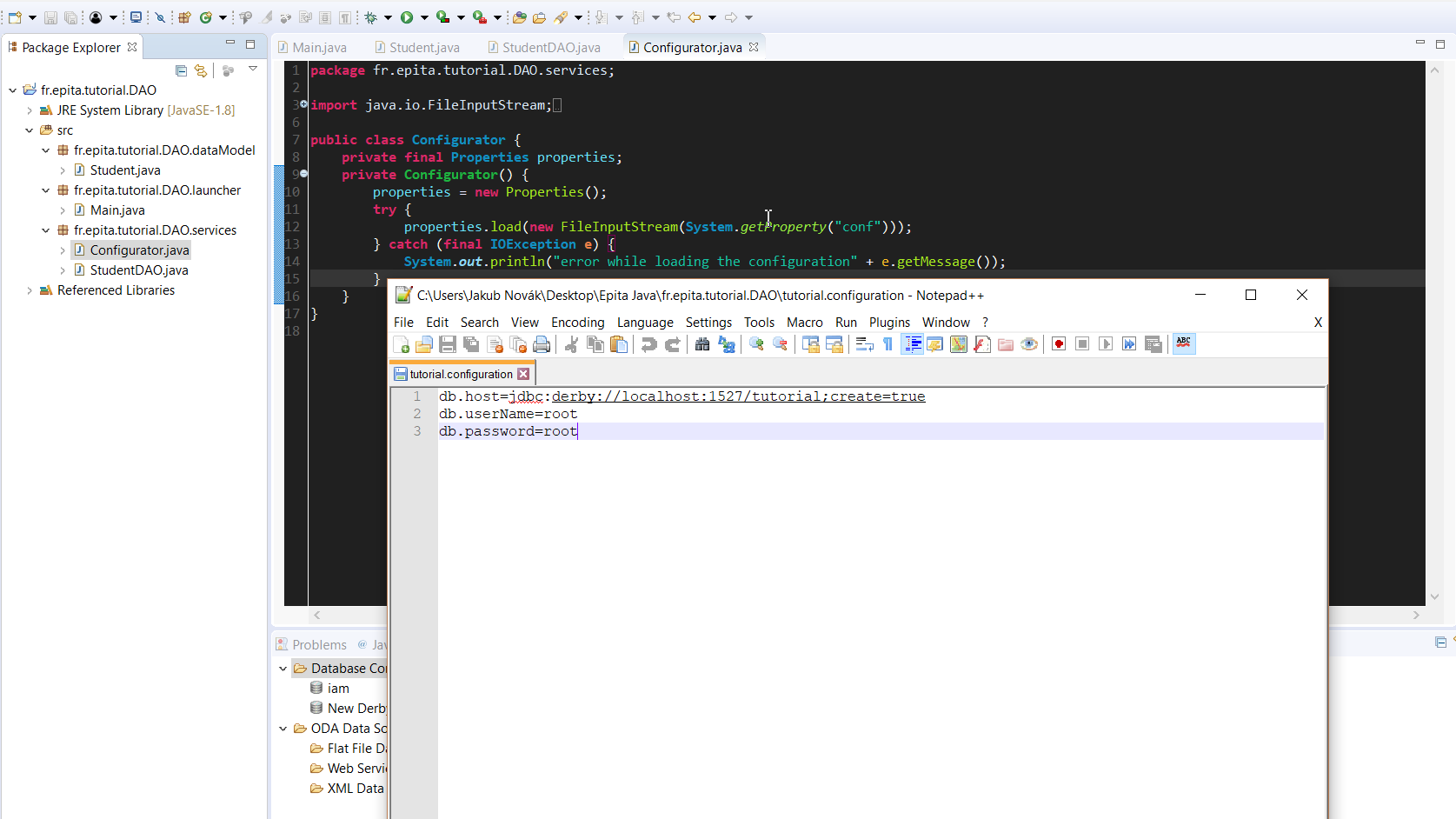Viewport: 1456px width, 819px height.
Task: Collapse the fr.epita.tutorial.DAO.dataModel package
Action: (x=46, y=150)
